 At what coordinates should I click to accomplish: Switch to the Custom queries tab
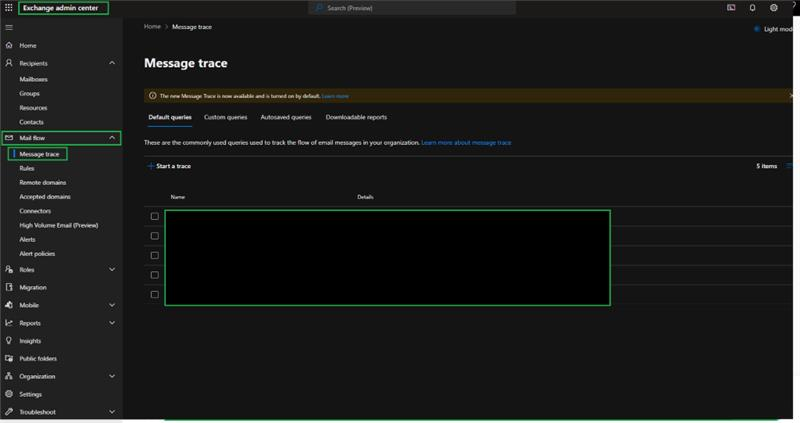226,117
